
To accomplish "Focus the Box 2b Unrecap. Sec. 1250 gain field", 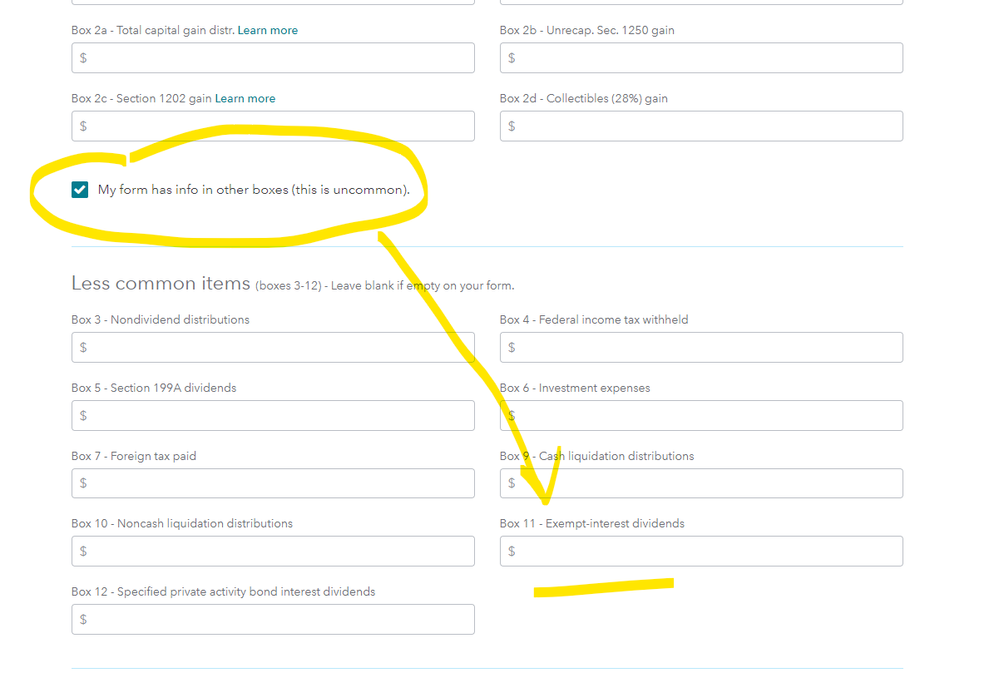I will pos(701,58).
